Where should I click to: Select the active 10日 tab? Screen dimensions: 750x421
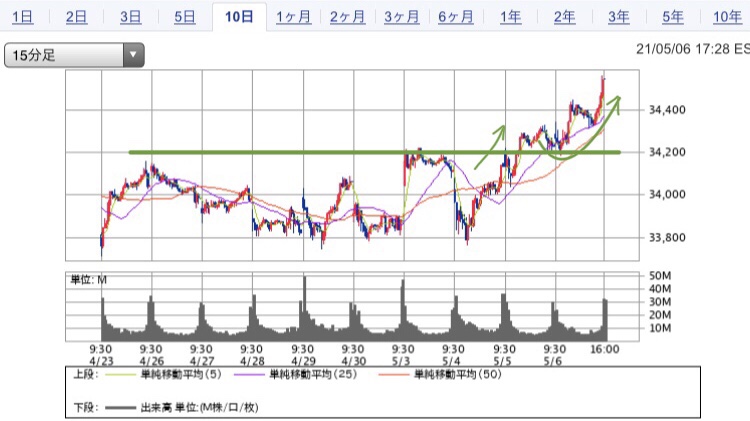(239, 17)
